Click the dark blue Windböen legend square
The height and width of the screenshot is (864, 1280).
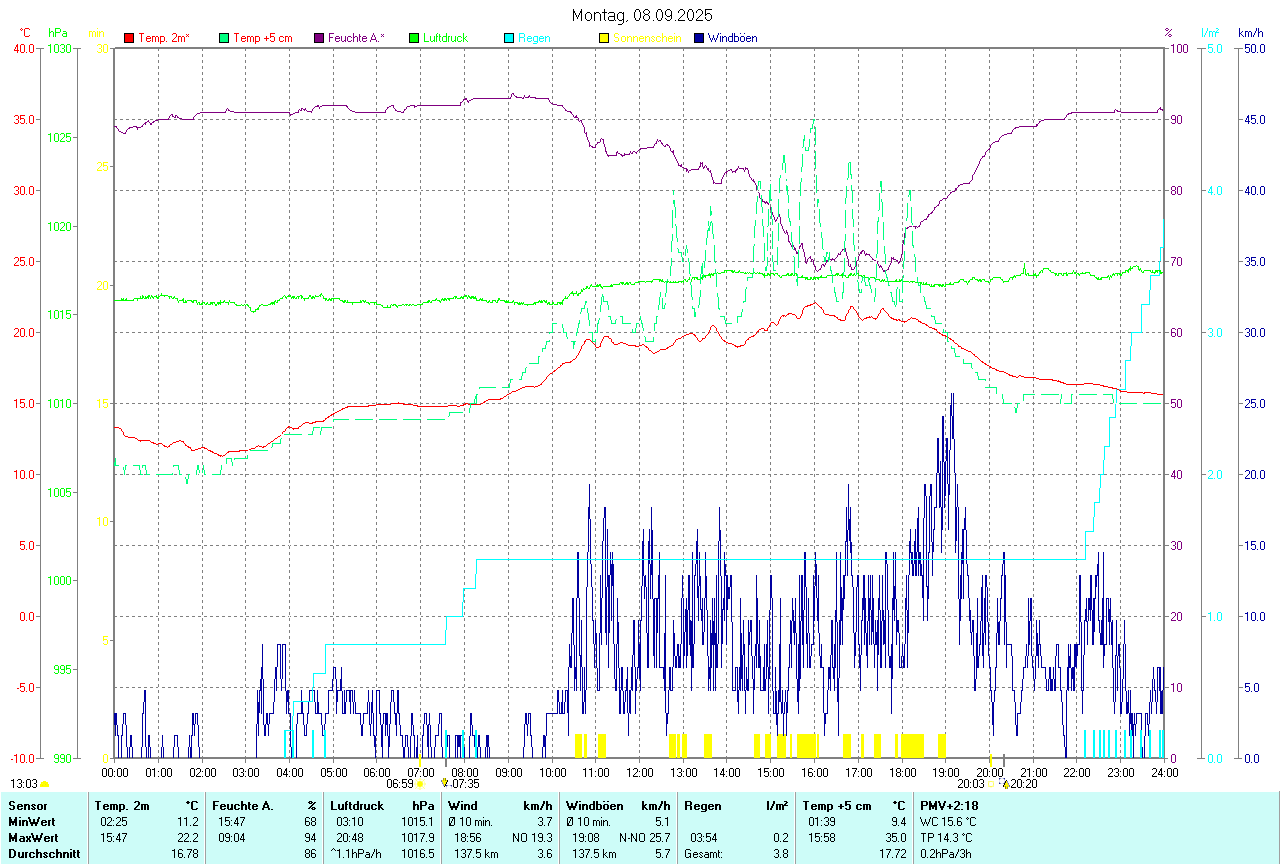(699, 38)
